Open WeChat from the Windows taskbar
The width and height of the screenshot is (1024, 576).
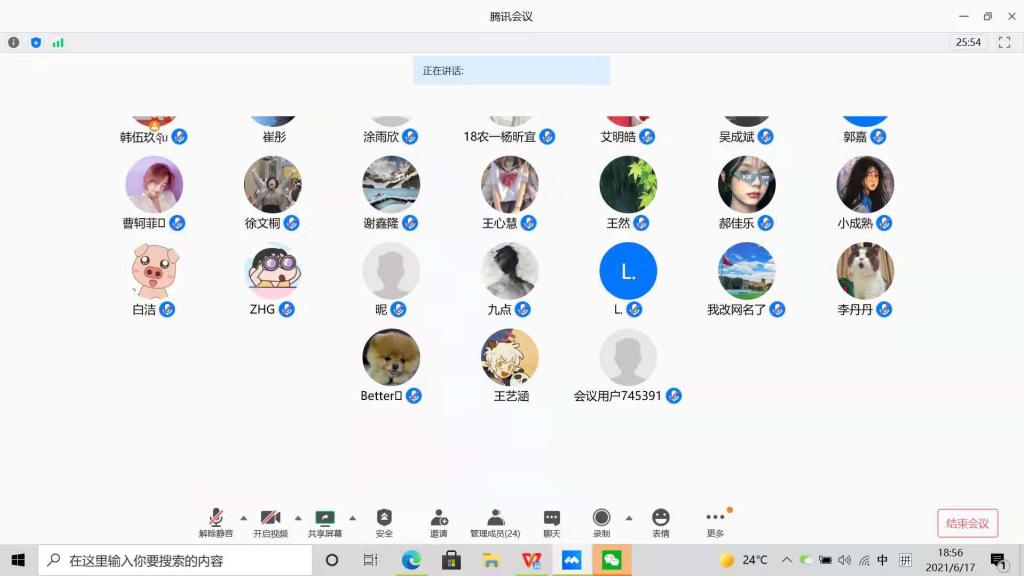pos(612,560)
